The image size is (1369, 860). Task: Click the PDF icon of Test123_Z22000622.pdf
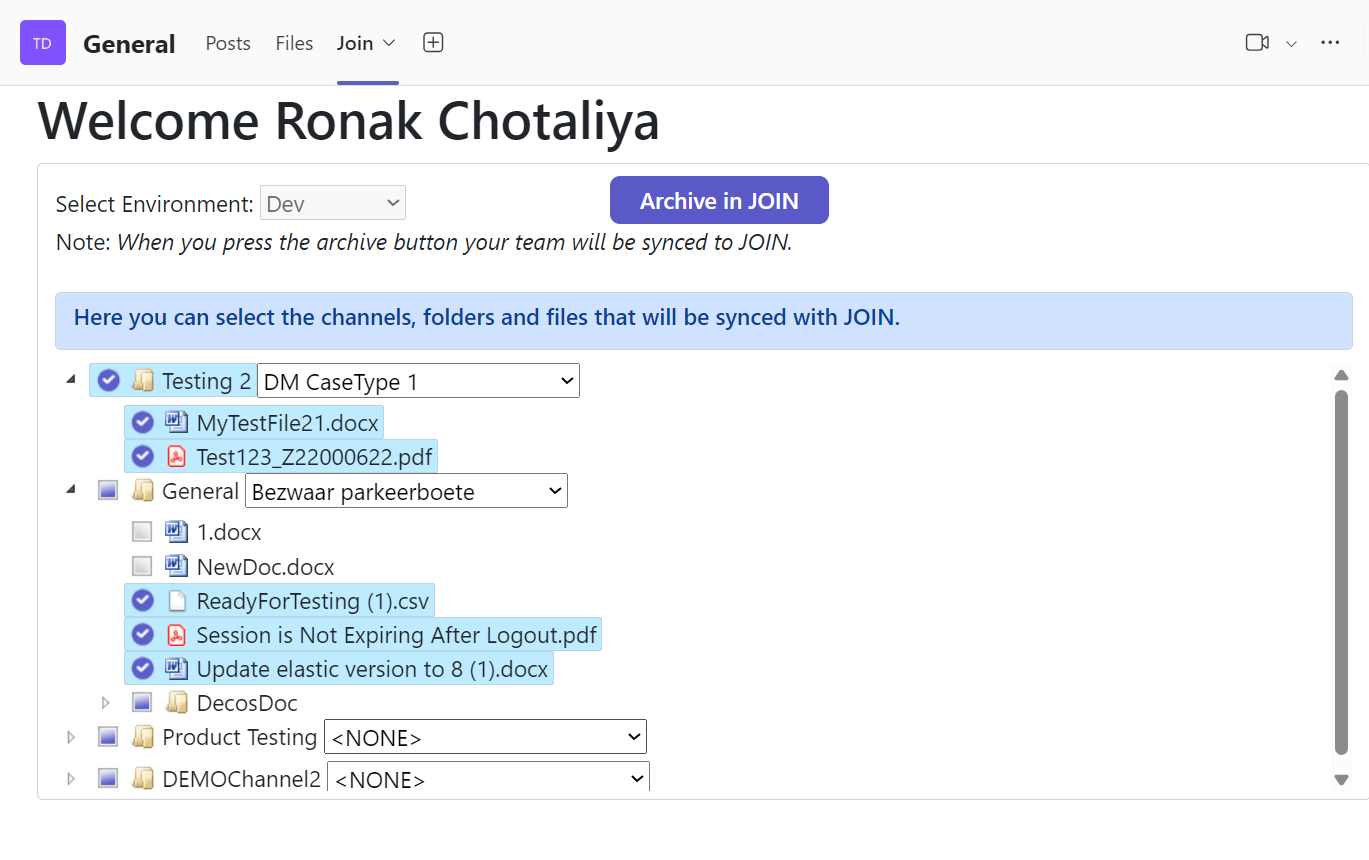click(x=177, y=457)
